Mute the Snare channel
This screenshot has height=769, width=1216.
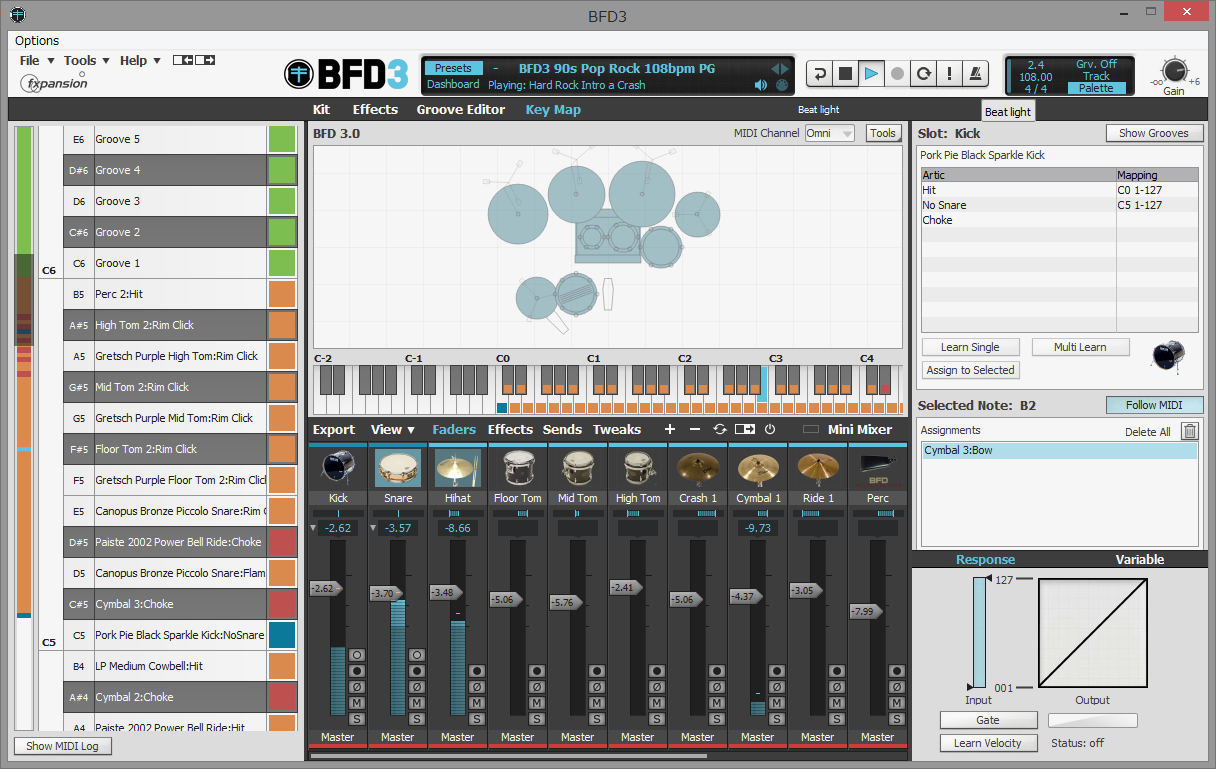pyautogui.click(x=417, y=703)
